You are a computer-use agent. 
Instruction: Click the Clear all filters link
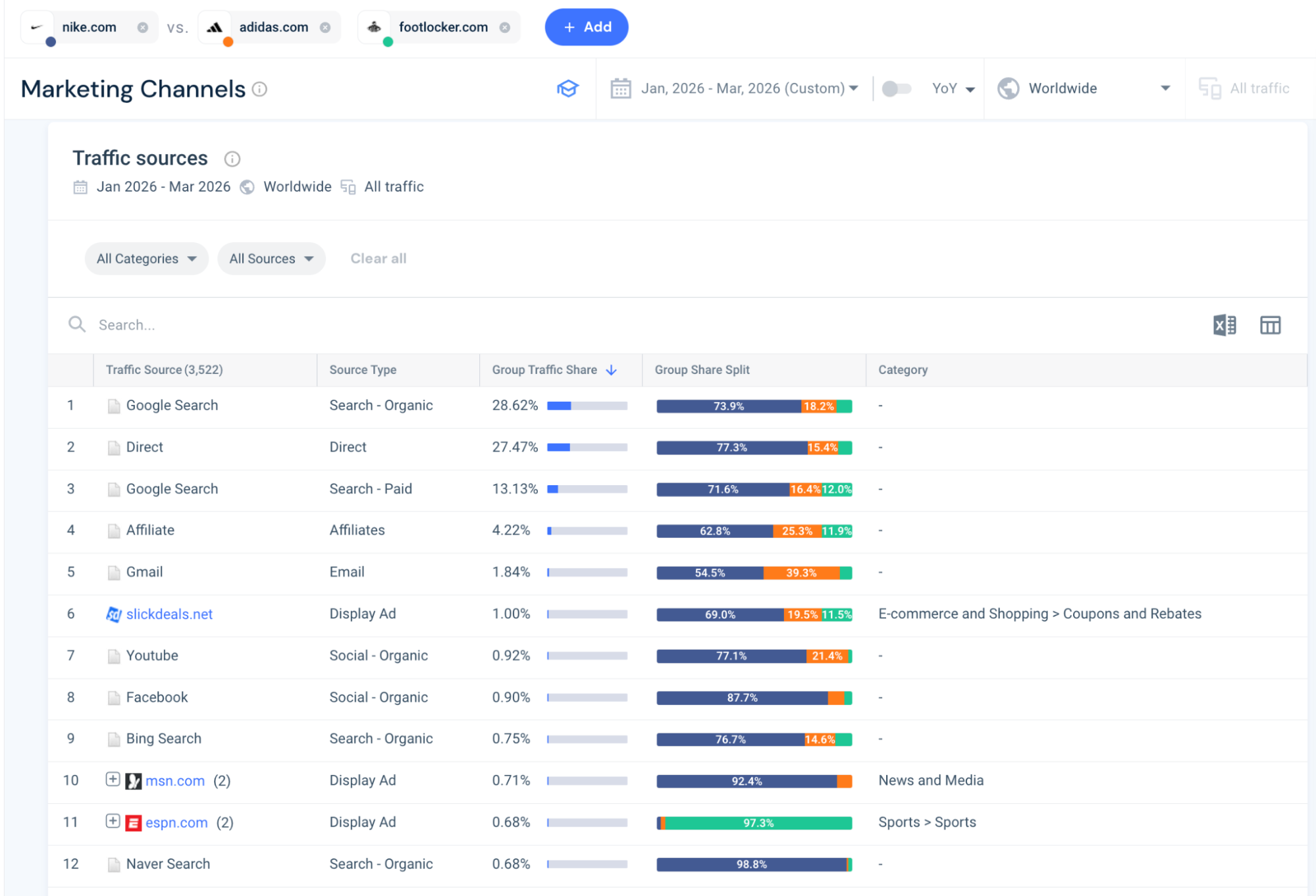[x=379, y=259]
